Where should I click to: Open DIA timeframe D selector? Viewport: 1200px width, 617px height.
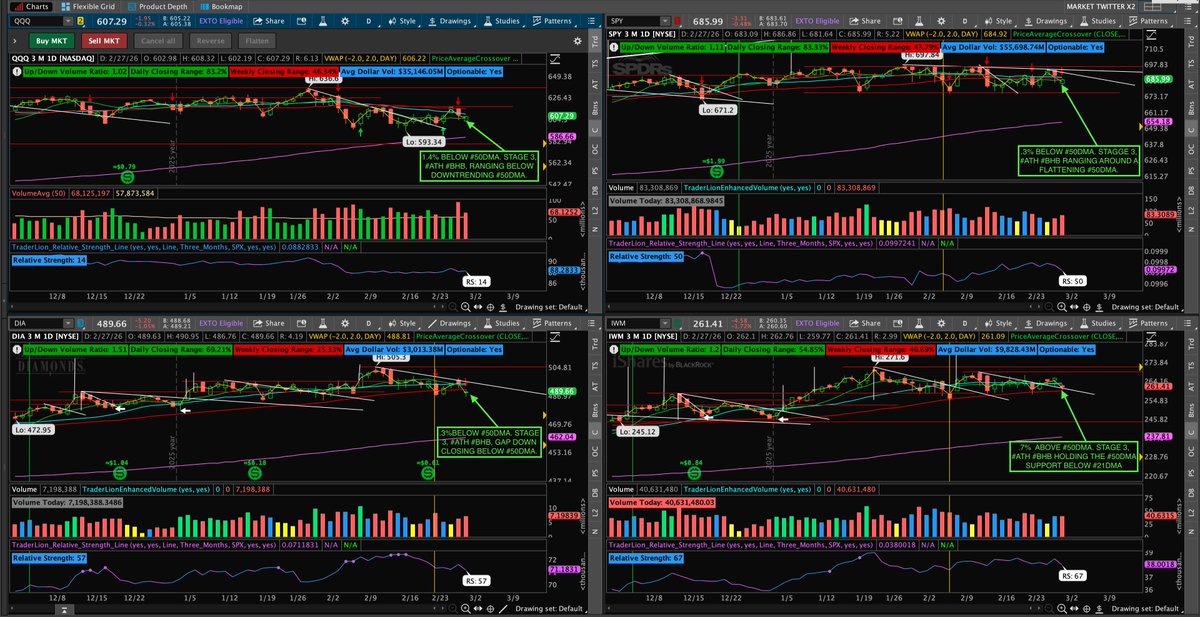(x=369, y=323)
